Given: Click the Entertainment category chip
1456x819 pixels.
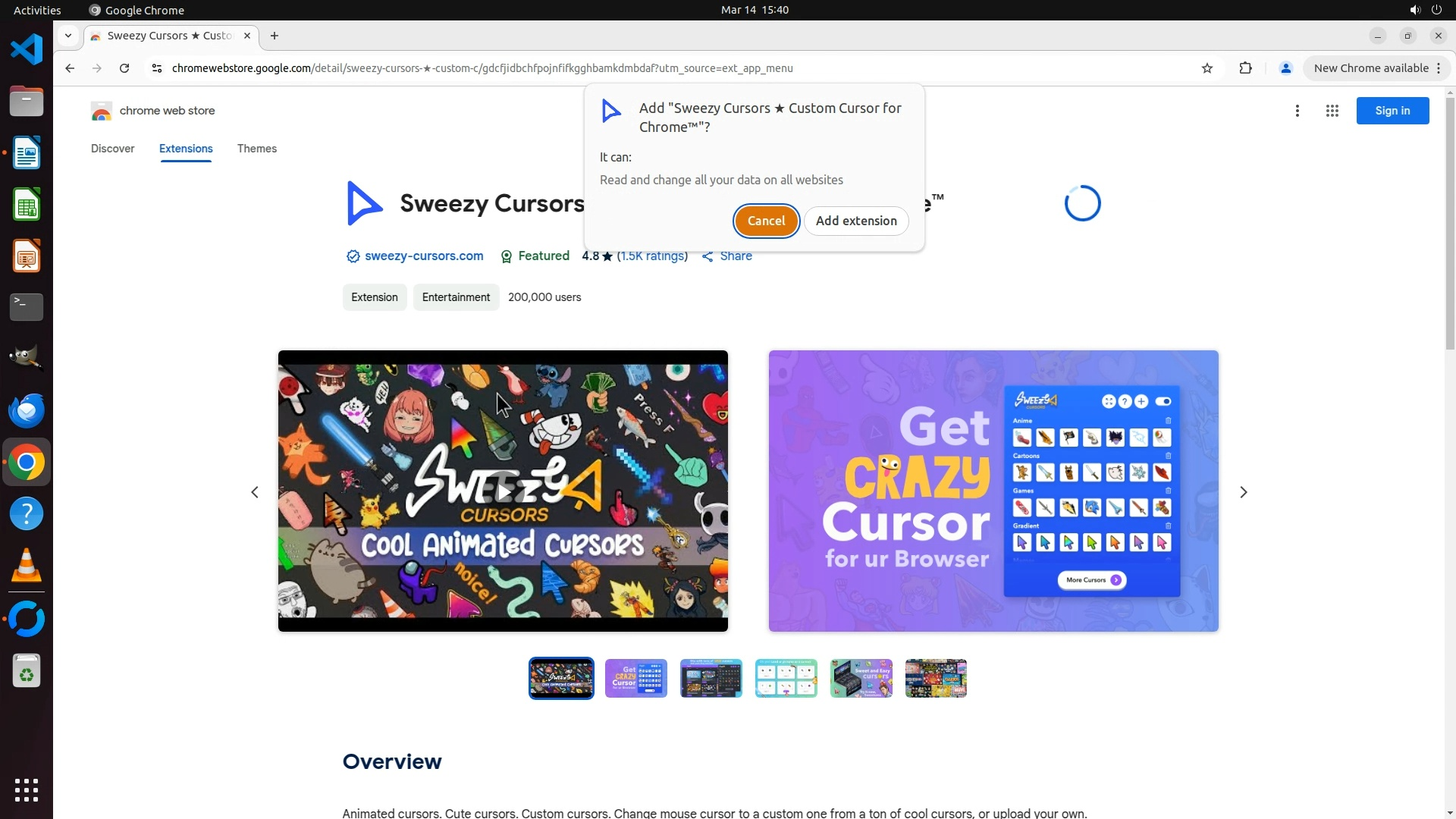Looking at the screenshot, I should (x=456, y=297).
